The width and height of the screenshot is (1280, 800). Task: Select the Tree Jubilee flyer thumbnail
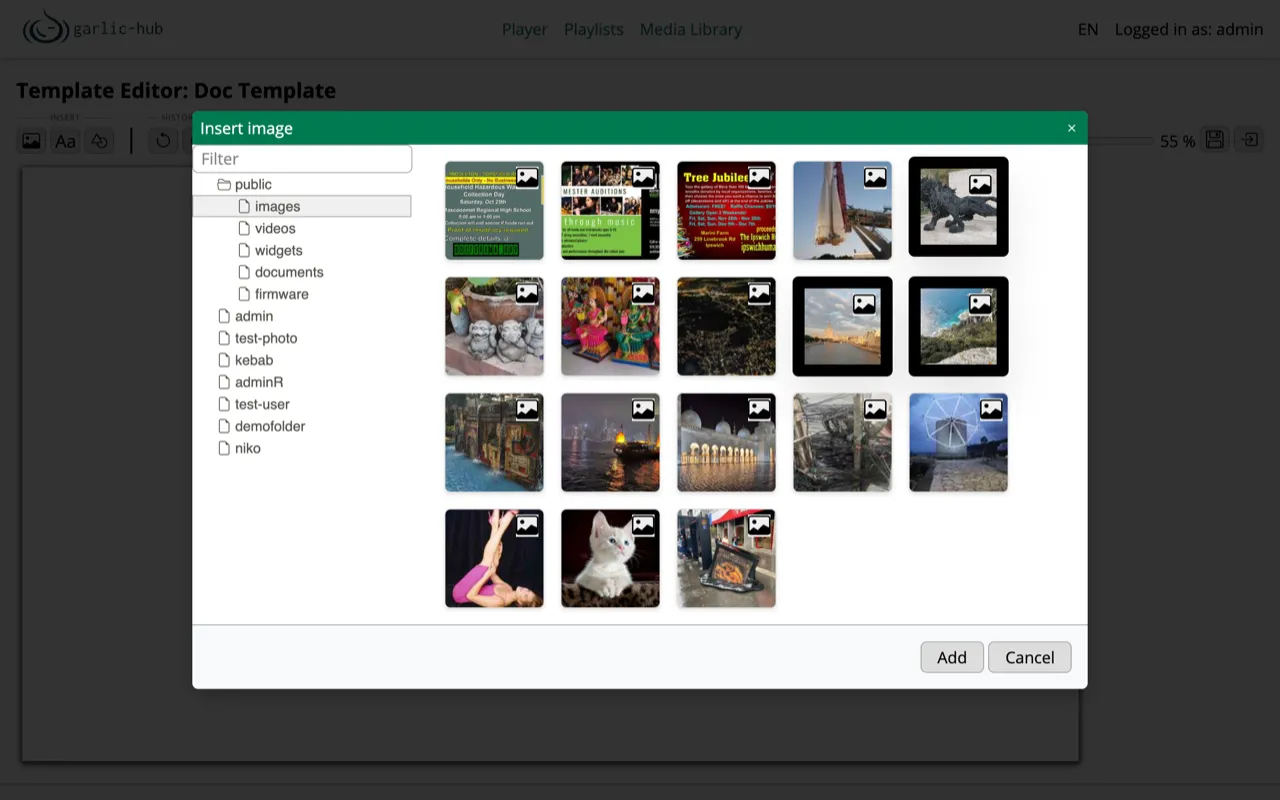pos(726,210)
